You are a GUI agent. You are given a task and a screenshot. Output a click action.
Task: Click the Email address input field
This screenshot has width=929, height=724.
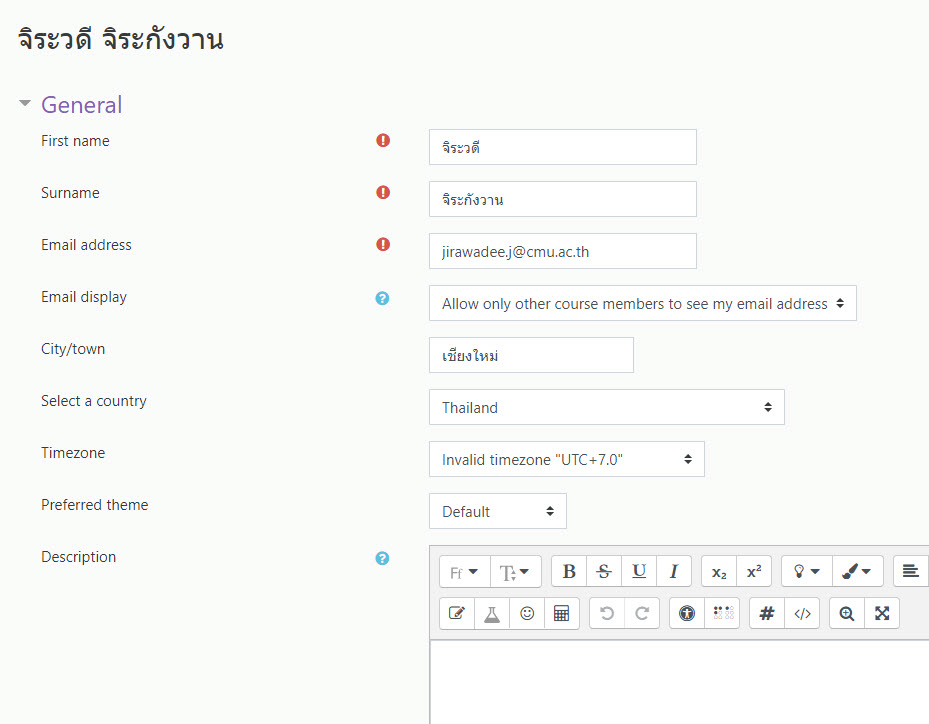click(x=562, y=251)
